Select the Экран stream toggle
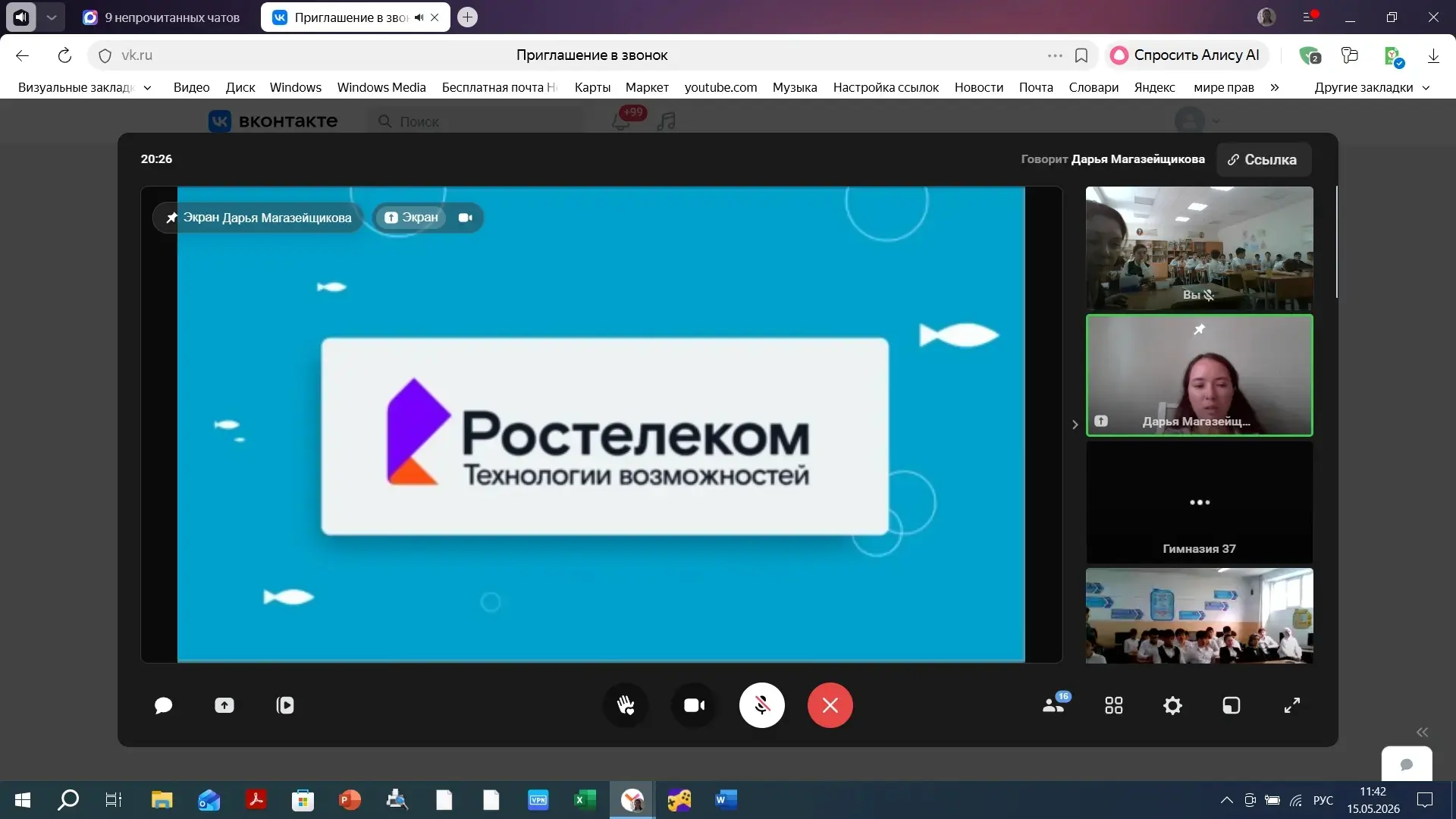This screenshot has width=1456, height=819. tap(412, 218)
